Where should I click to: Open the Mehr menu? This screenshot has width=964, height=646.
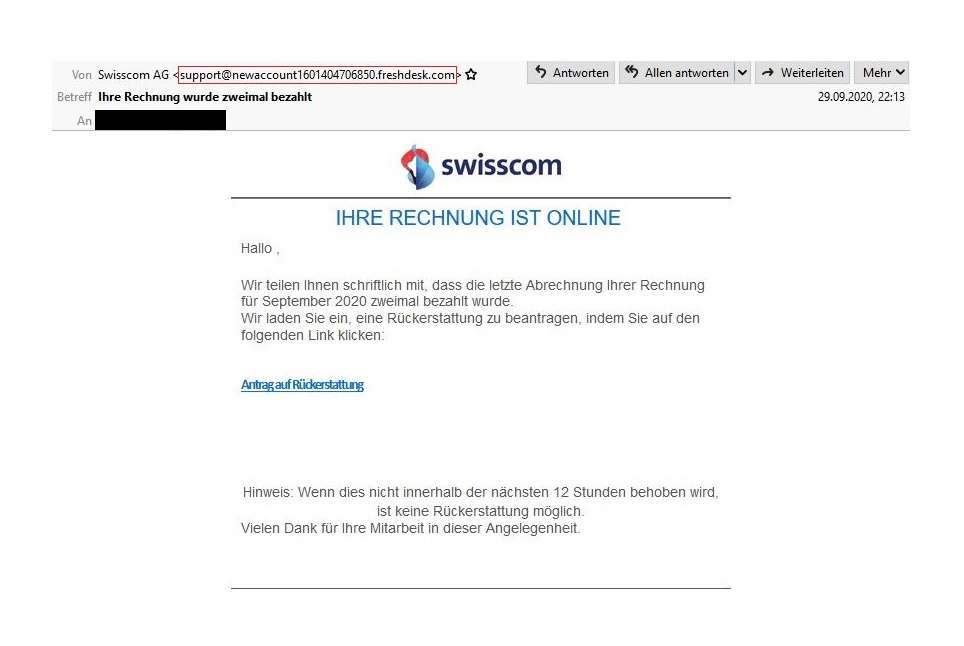(x=882, y=73)
